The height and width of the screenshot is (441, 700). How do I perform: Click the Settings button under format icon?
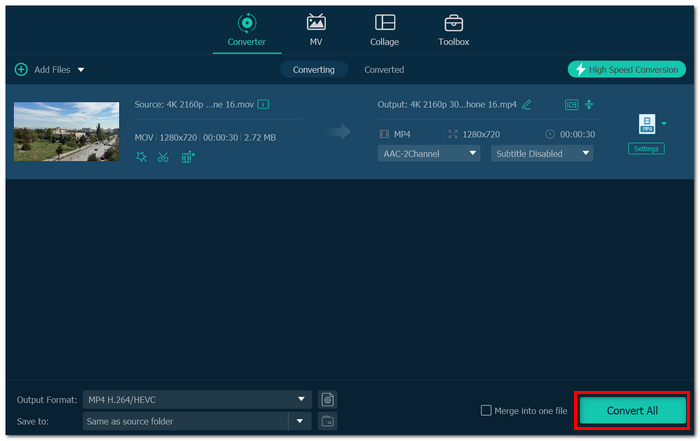point(646,149)
